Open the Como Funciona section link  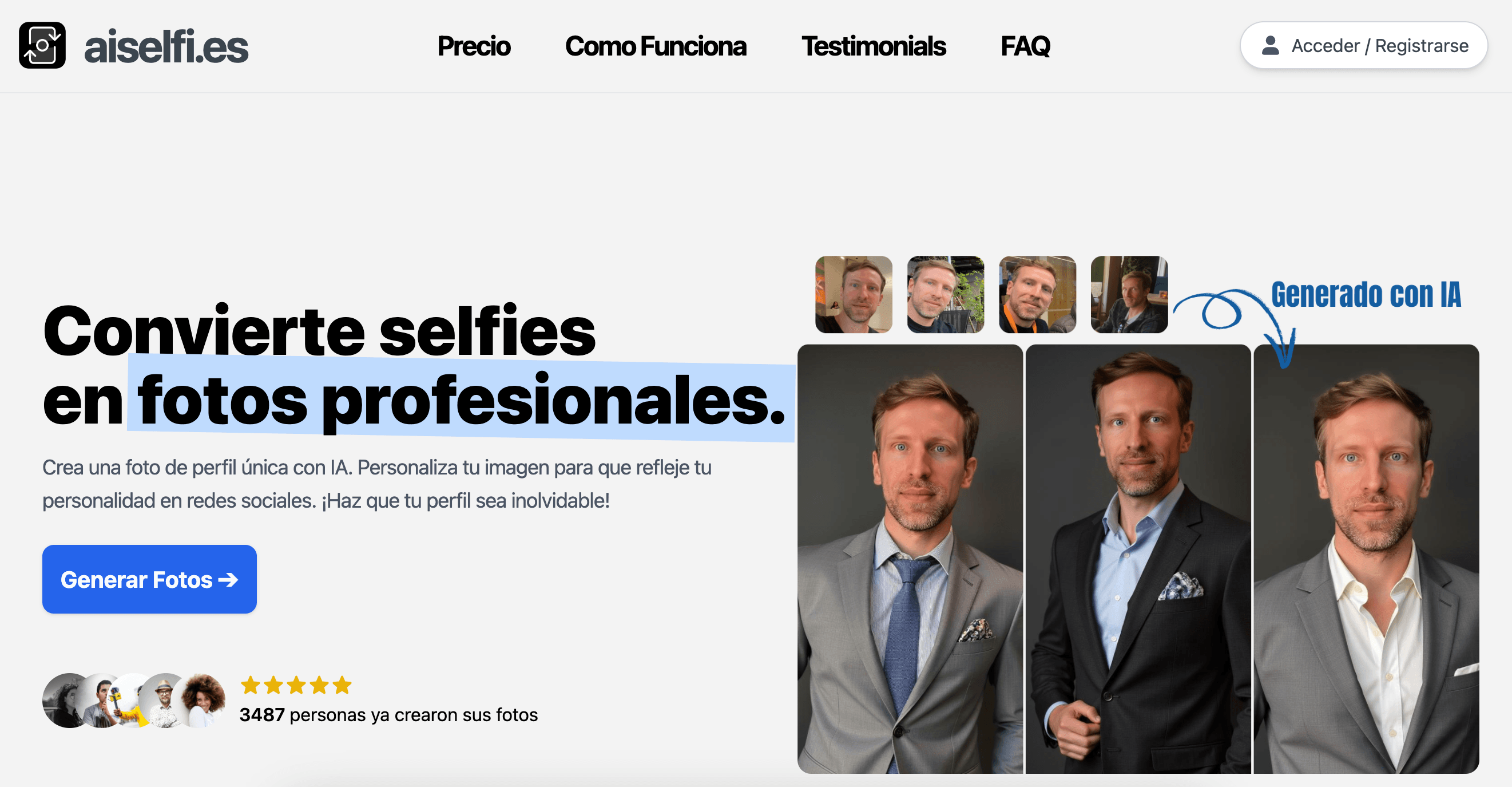(x=656, y=46)
